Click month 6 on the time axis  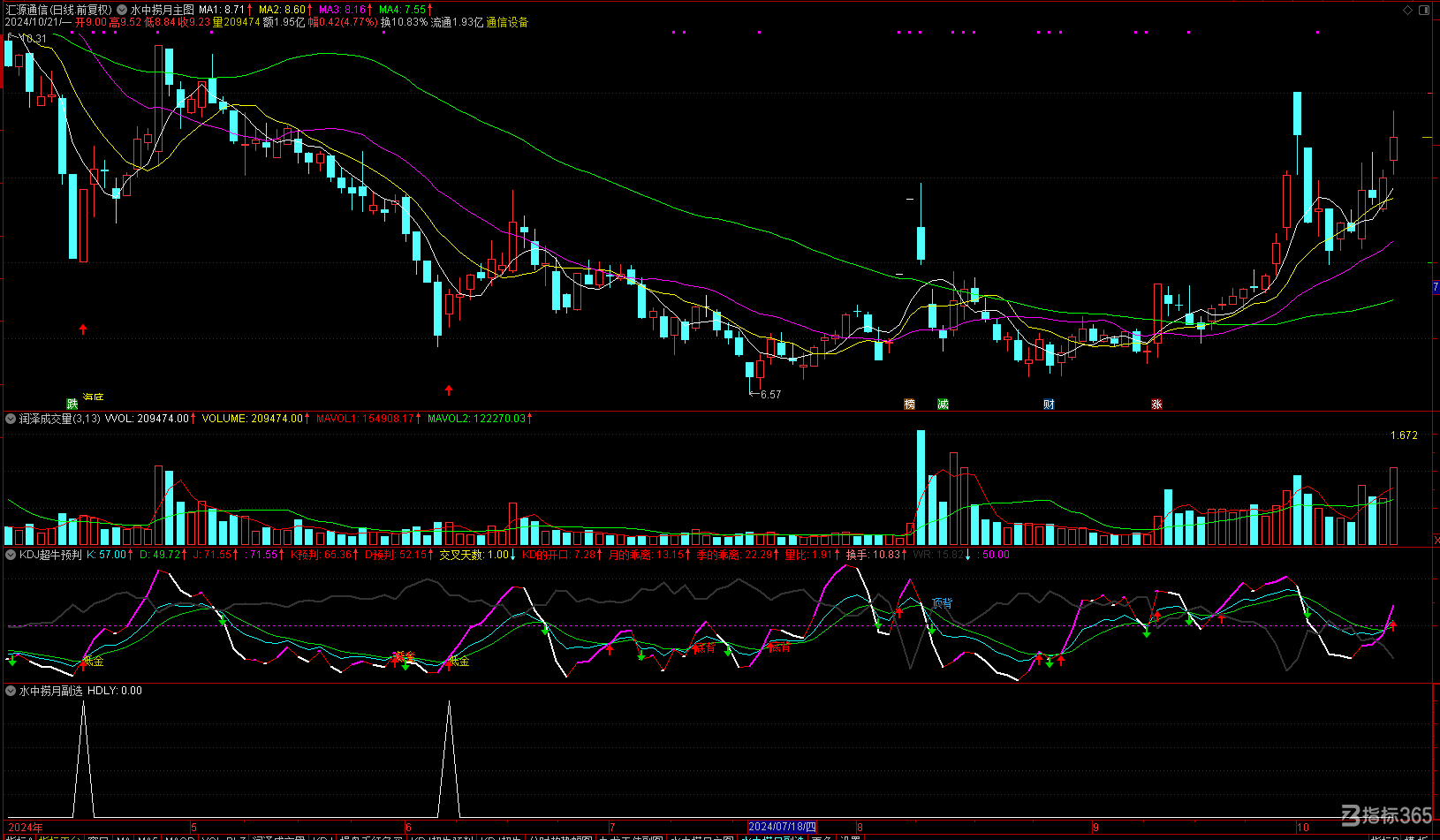pos(408,828)
